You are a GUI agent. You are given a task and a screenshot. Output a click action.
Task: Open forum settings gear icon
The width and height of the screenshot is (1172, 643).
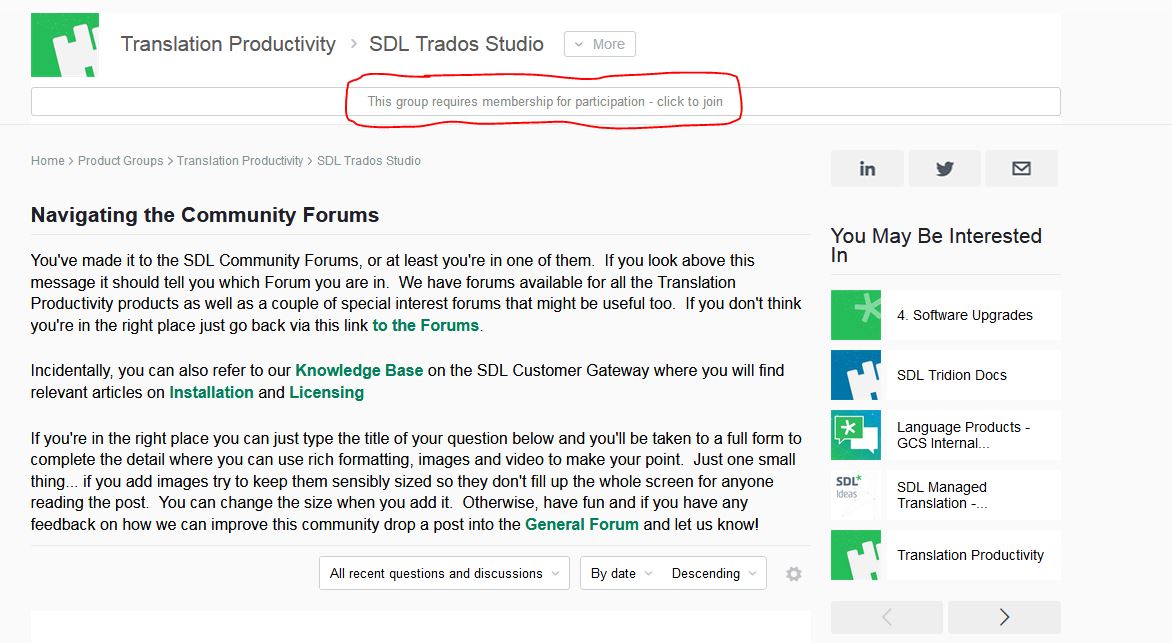[794, 573]
